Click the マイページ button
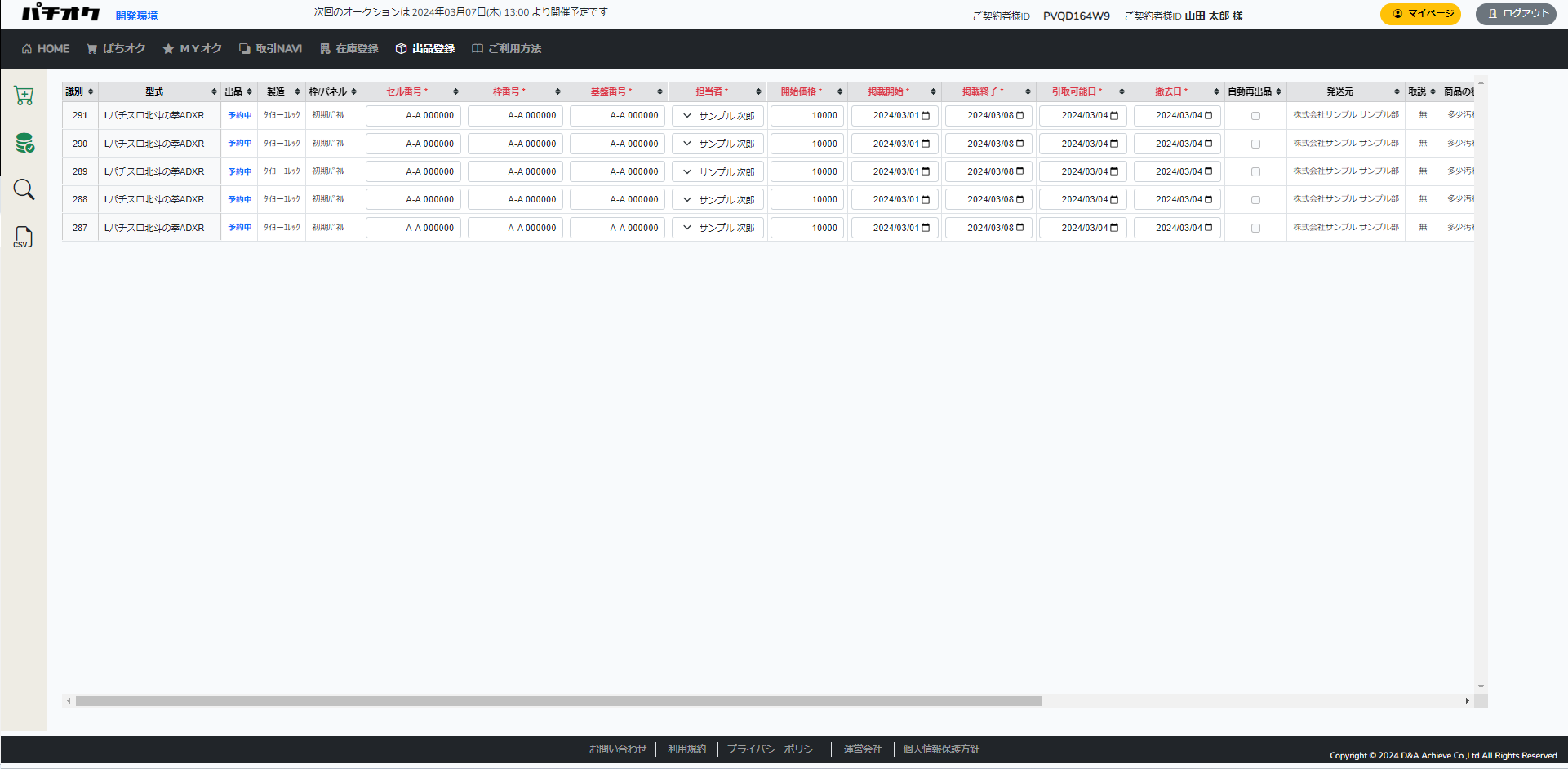1568x769 pixels. point(1420,14)
